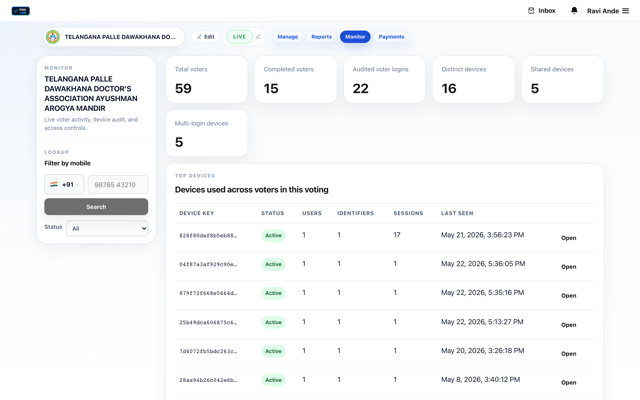The height and width of the screenshot is (400, 640).
Task: Open the Payments tab
Action: click(391, 37)
